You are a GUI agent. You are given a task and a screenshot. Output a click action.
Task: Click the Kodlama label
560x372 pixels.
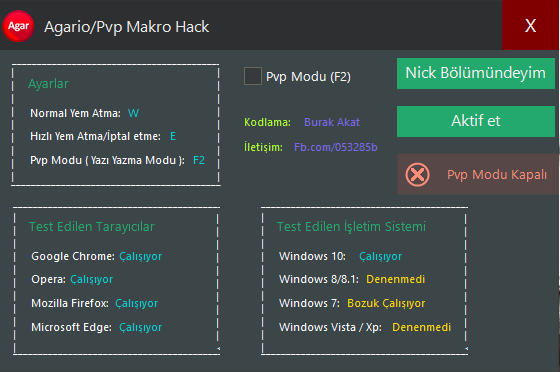[267, 122]
